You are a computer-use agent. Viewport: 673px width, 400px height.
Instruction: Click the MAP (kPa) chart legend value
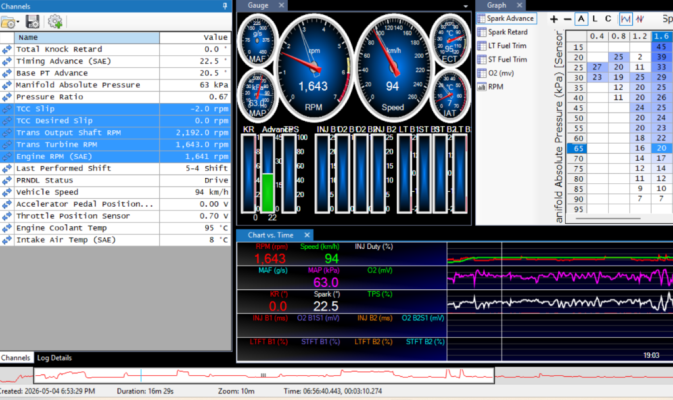click(326, 282)
